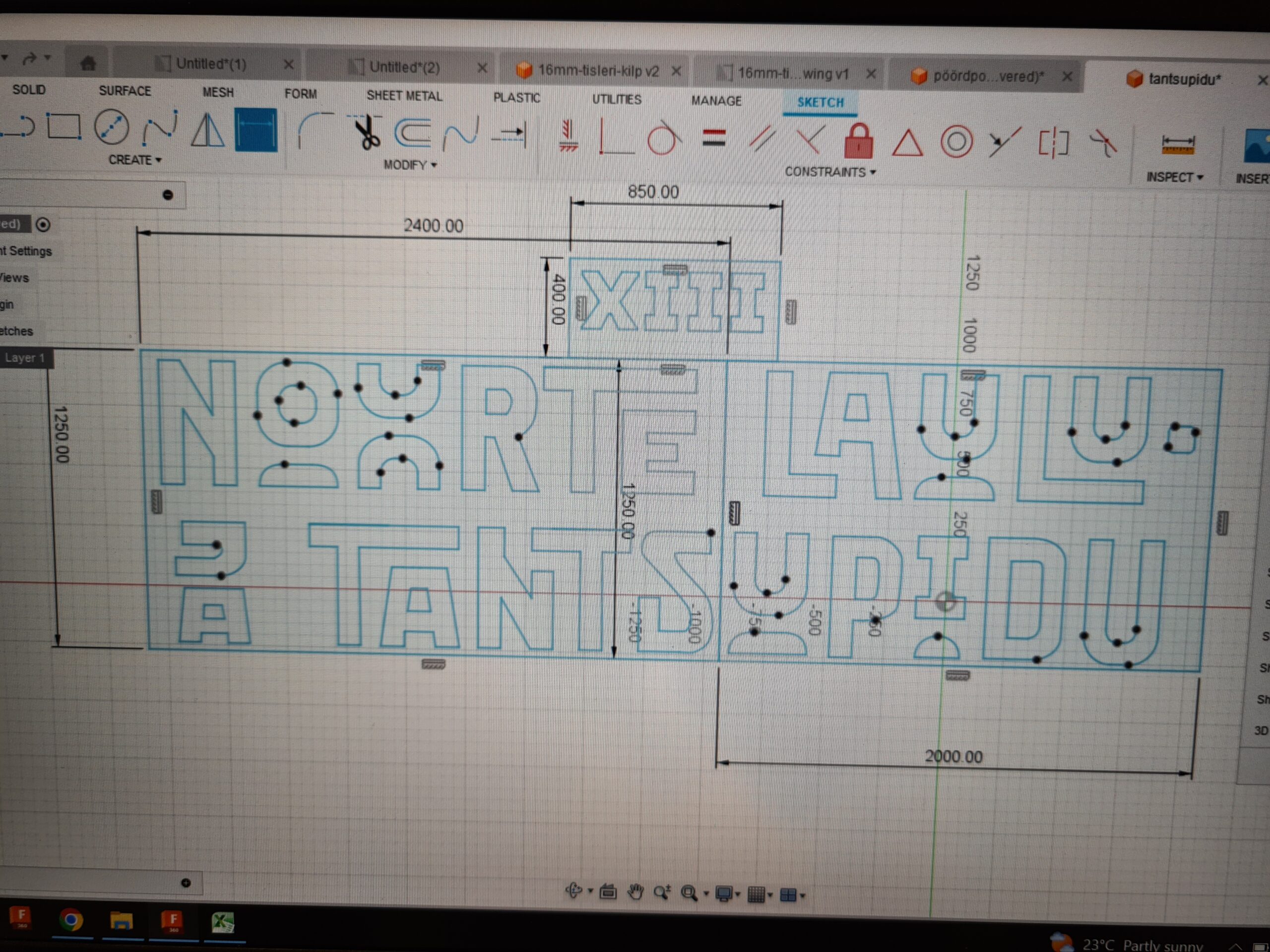1270x952 pixels.
Task: Apply the Fix/Unfix lock constraint
Action: coord(858,141)
